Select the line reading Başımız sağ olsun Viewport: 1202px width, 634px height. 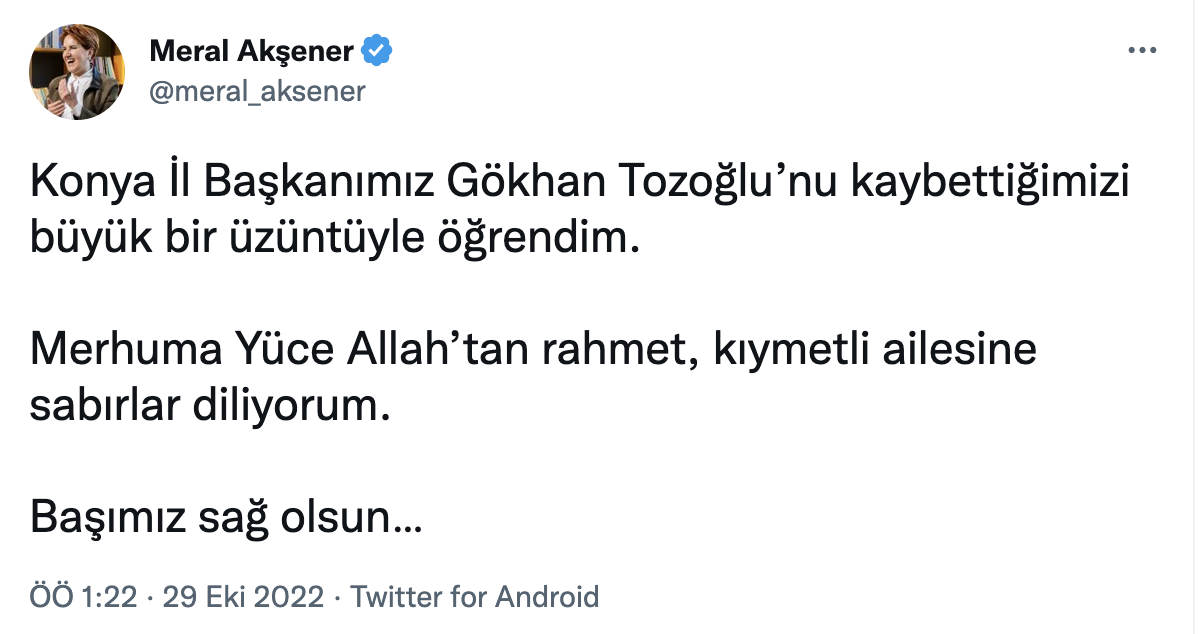pos(227,516)
